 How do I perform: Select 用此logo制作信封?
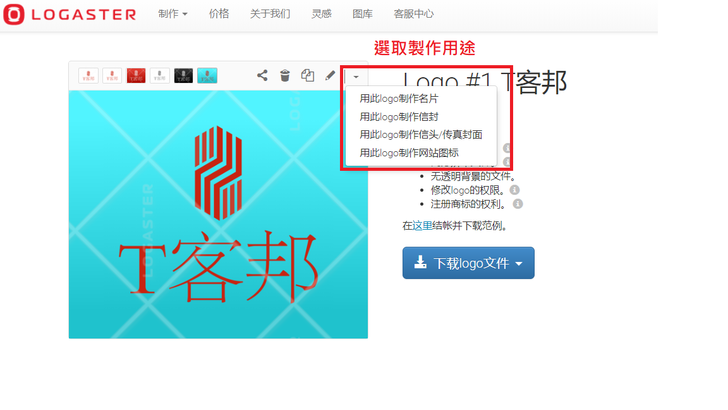point(399,117)
